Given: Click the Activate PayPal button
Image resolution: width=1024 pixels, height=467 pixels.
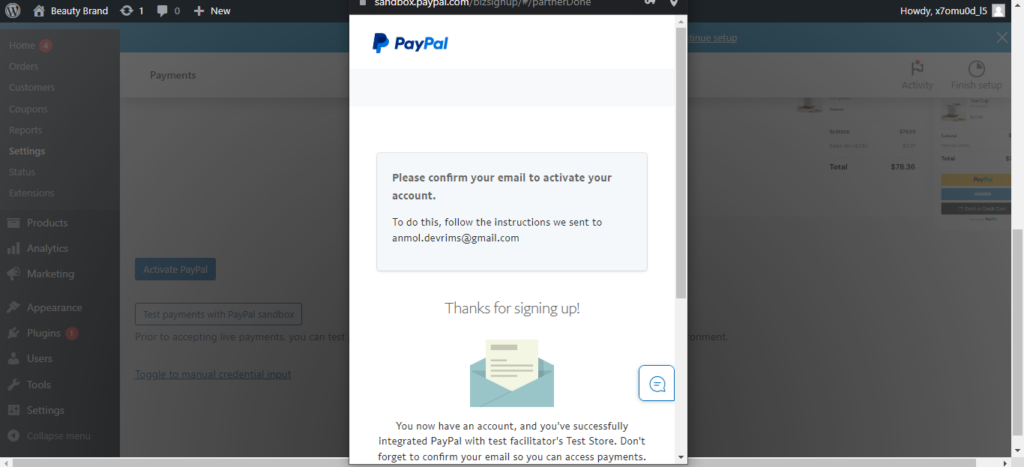Looking at the screenshot, I should 175,269.
